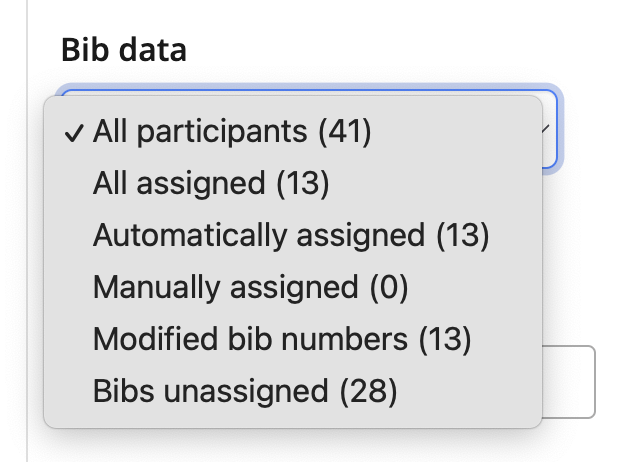The image size is (622, 462).
Task: Pick the option showing 41 participants
Action: tap(232, 132)
